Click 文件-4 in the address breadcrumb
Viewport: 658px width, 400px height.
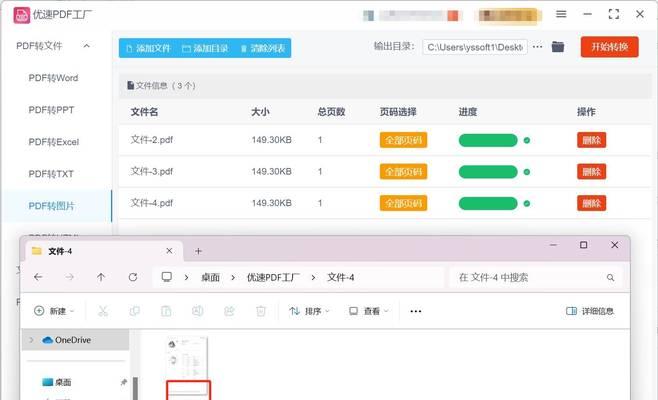tap(340, 277)
